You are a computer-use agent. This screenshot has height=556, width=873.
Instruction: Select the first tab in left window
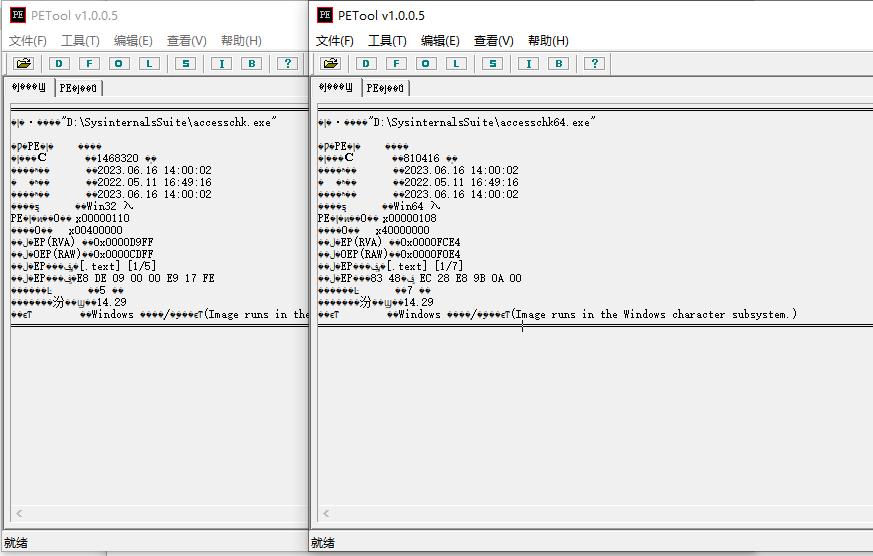pos(29,87)
